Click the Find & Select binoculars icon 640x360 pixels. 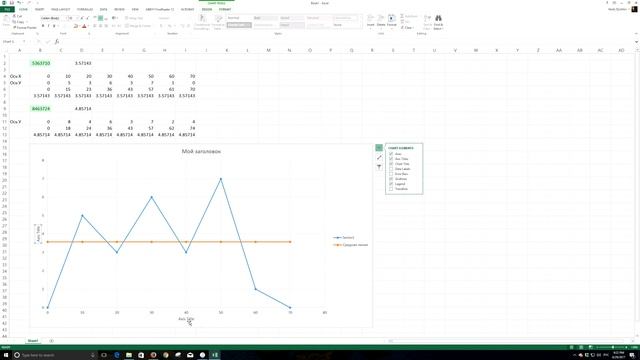[x=438, y=18]
